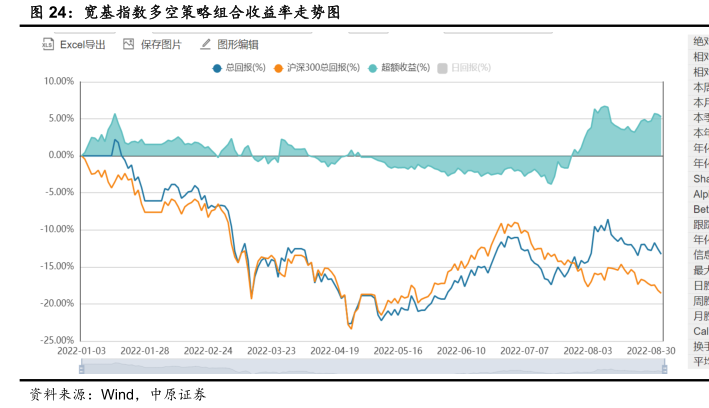This screenshot has height=408, width=709.
Task: Select the Calmar row in side panel
Action: click(x=700, y=331)
